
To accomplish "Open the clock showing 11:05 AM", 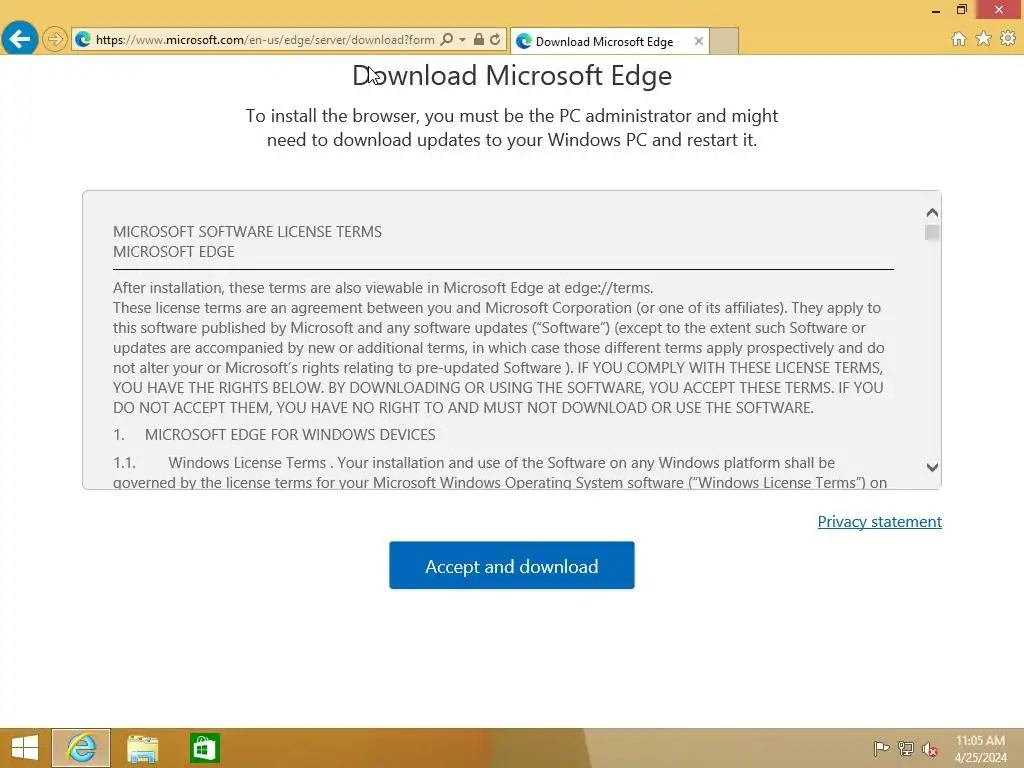I will (x=981, y=748).
